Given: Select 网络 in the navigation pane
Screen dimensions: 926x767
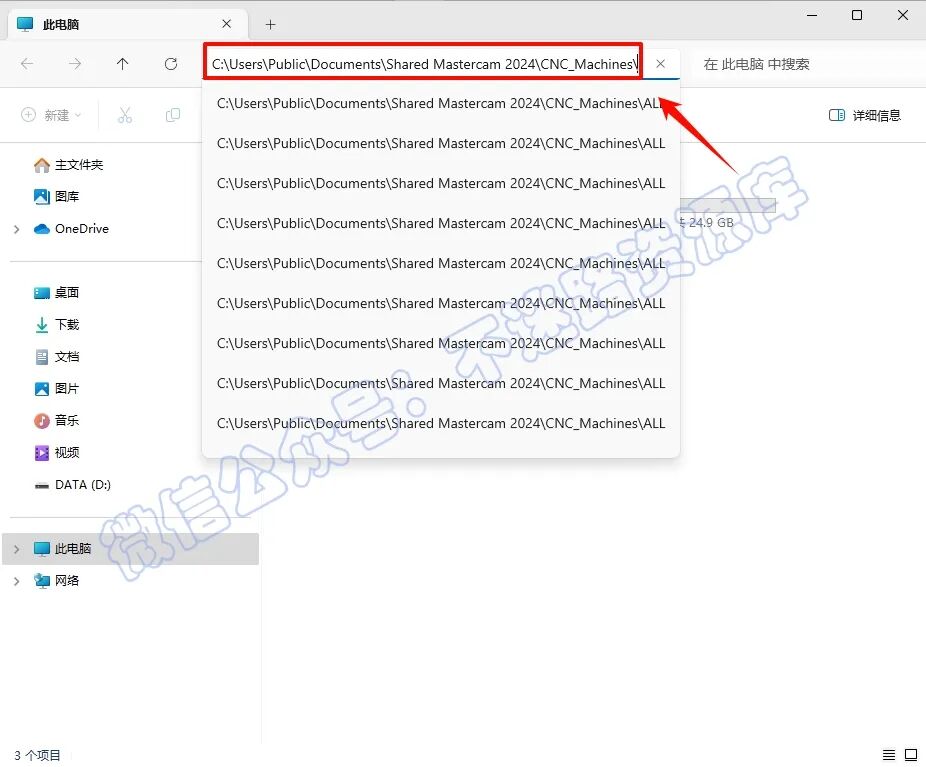Looking at the screenshot, I should tap(57, 580).
